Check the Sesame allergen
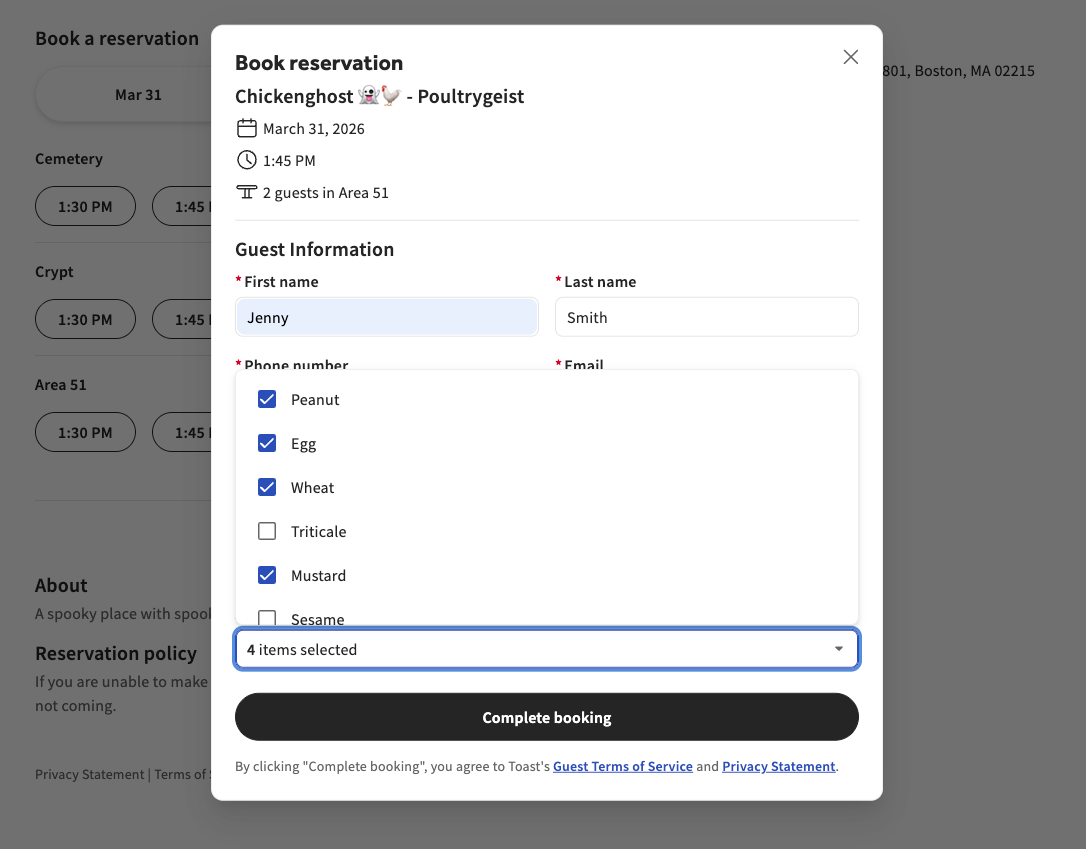The image size is (1086, 849). click(x=267, y=619)
